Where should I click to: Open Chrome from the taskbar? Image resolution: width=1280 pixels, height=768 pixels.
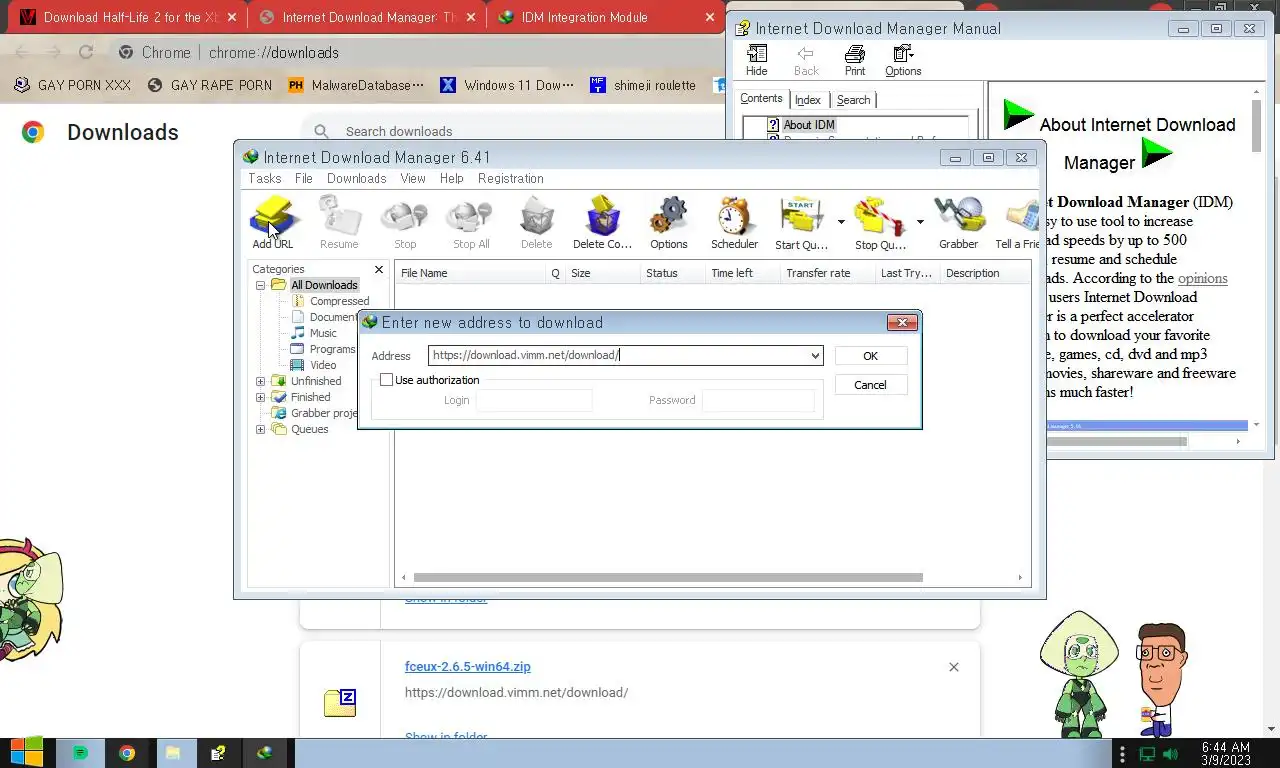tap(126, 753)
